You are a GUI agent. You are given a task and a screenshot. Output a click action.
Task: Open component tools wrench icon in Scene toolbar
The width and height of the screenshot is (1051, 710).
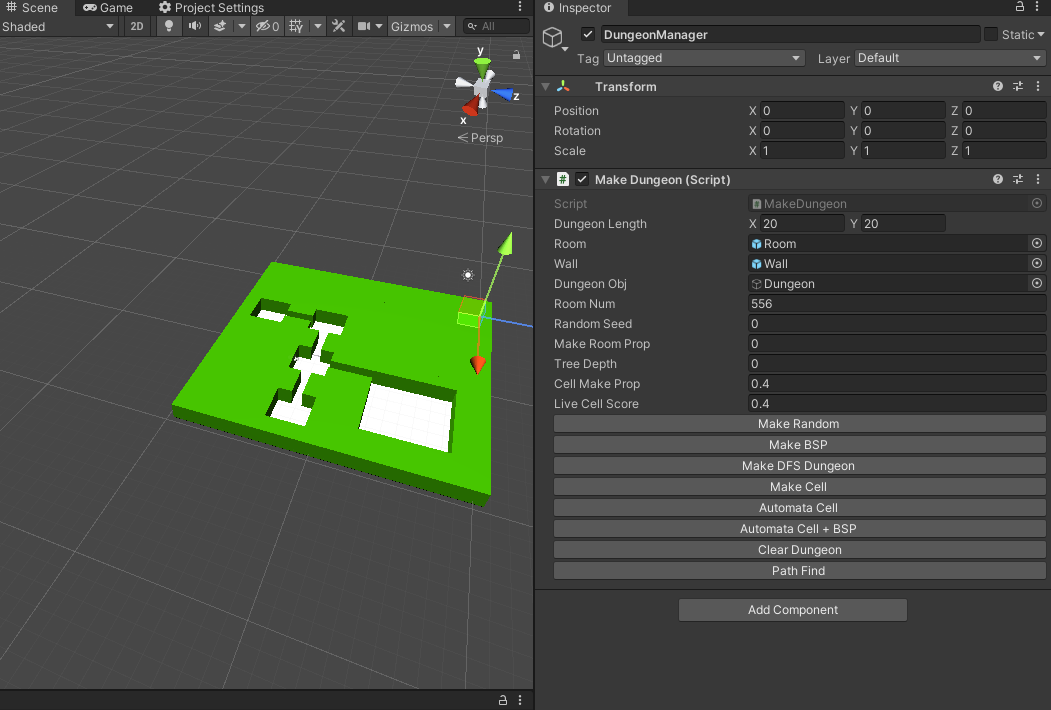[339, 26]
